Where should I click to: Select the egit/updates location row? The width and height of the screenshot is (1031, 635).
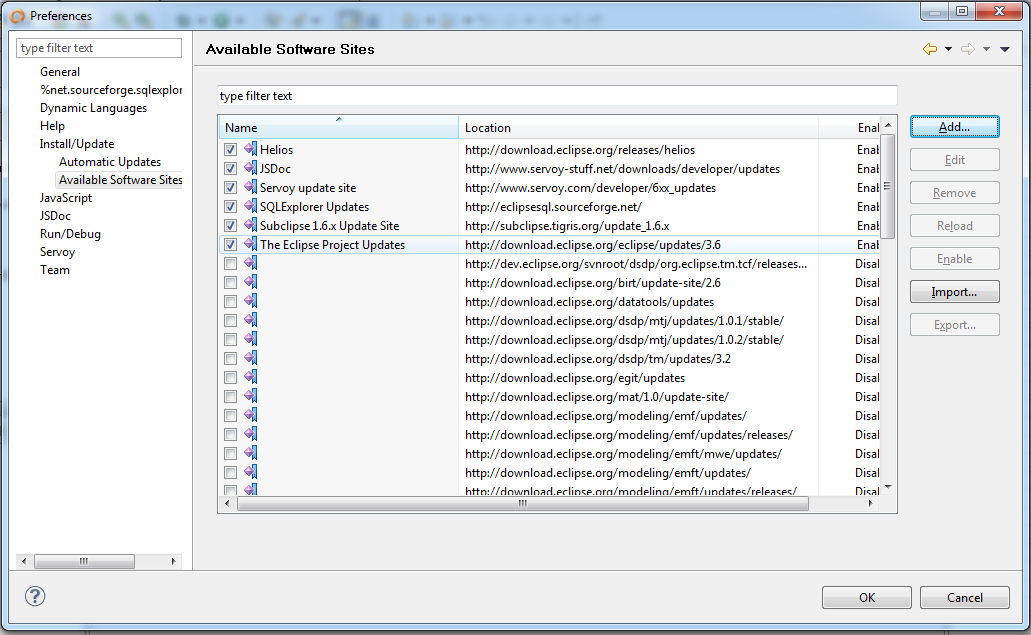tap(549, 377)
